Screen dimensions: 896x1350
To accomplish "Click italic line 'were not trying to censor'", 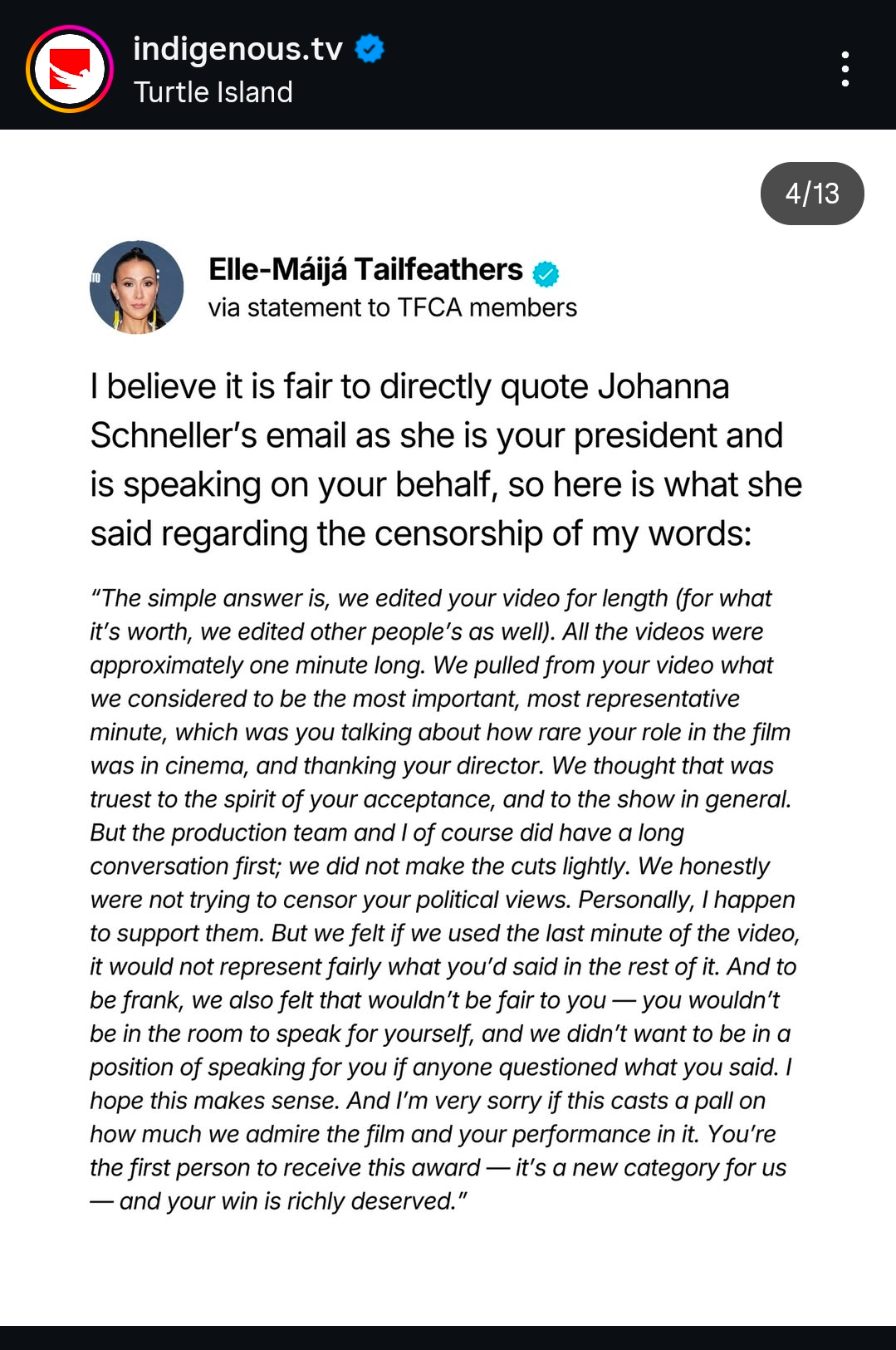I will 442,900.
